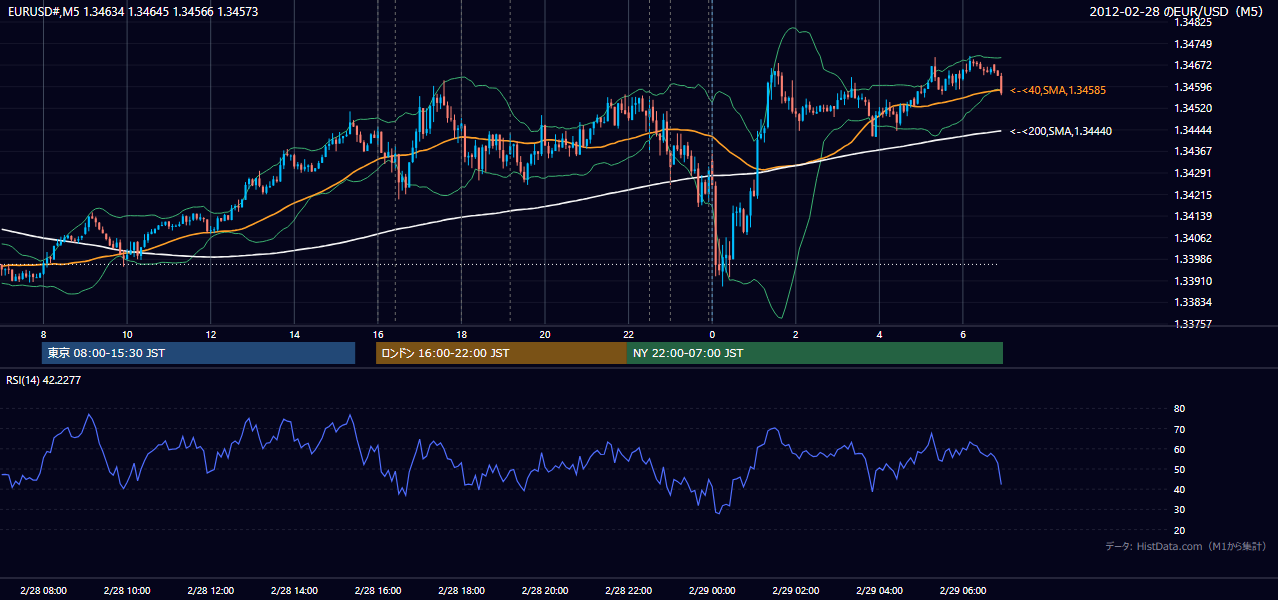Select the 東京 08:00-15:30 JST session bar
The width and height of the screenshot is (1278, 600).
(x=198, y=353)
